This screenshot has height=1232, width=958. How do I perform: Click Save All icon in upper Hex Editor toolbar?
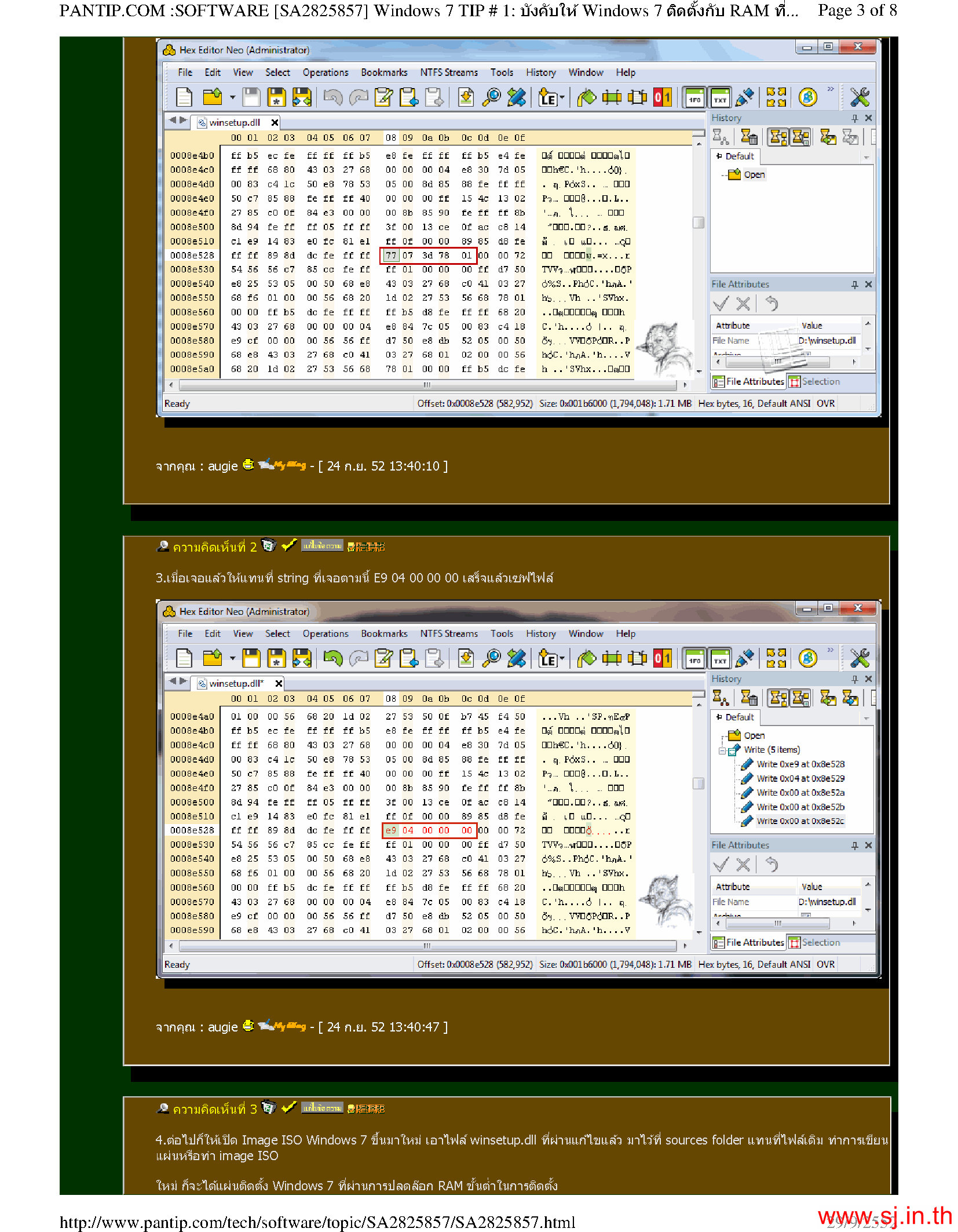pos(302,97)
